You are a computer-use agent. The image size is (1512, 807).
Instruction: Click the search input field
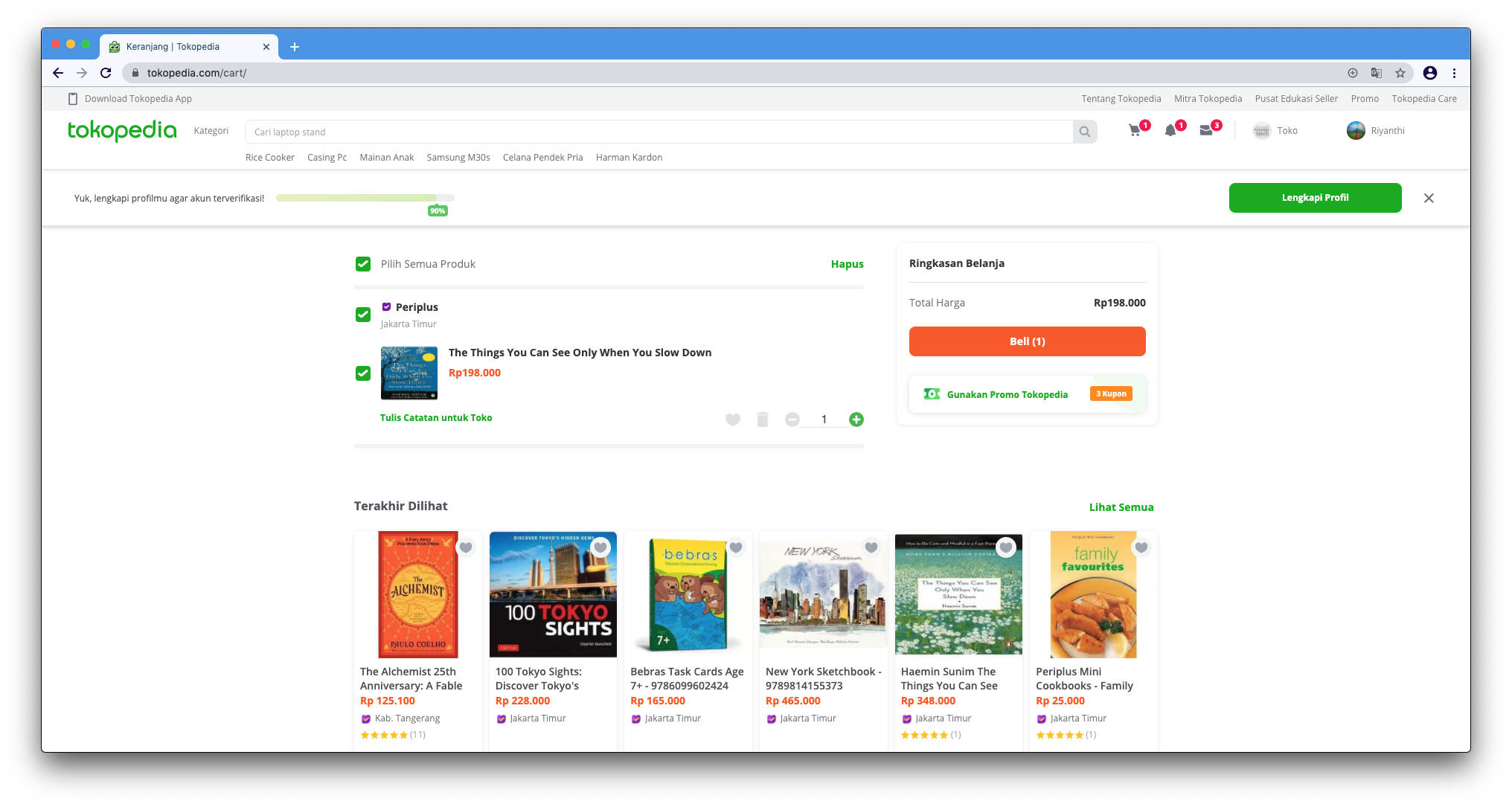click(x=659, y=132)
